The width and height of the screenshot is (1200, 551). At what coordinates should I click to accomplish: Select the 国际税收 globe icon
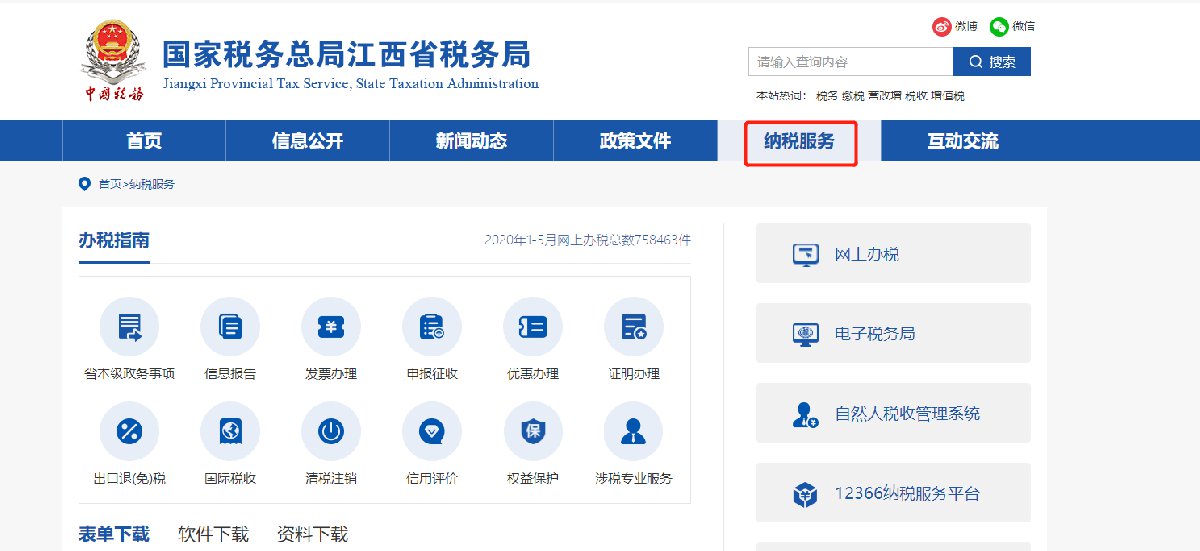coord(230,432)
